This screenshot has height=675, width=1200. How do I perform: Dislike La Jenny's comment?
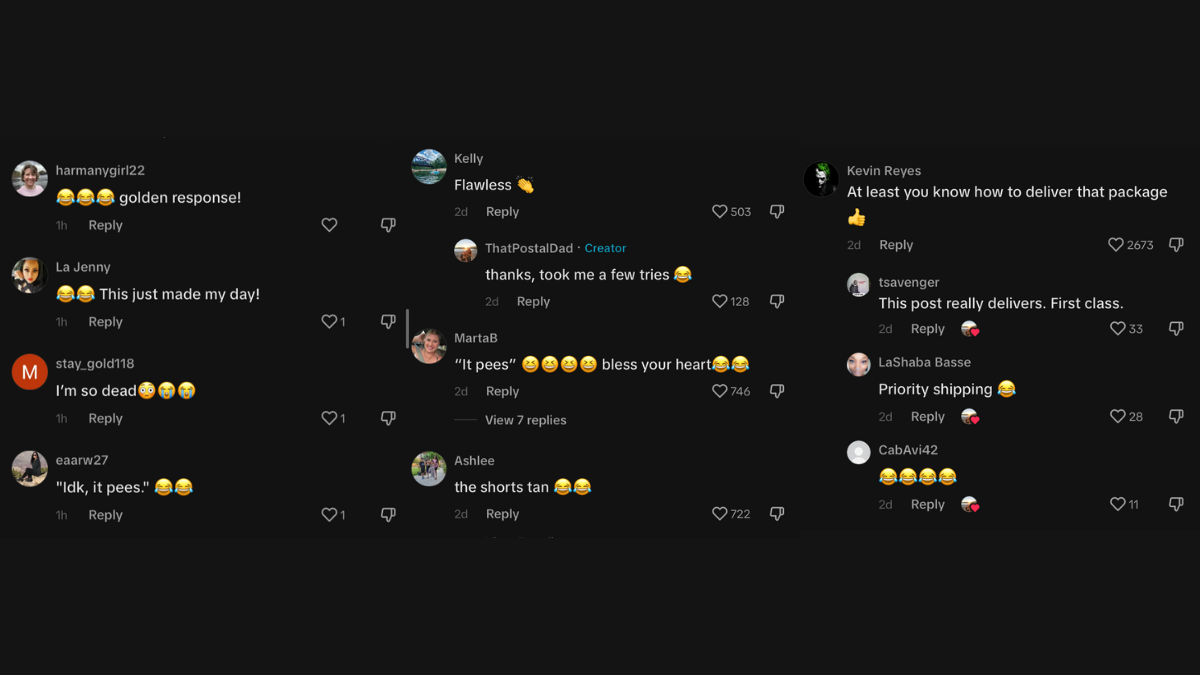pos(388,322)
